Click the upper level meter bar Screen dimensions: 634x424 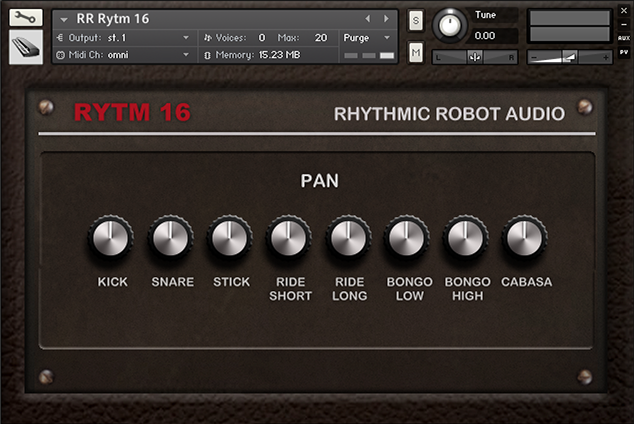570,18
